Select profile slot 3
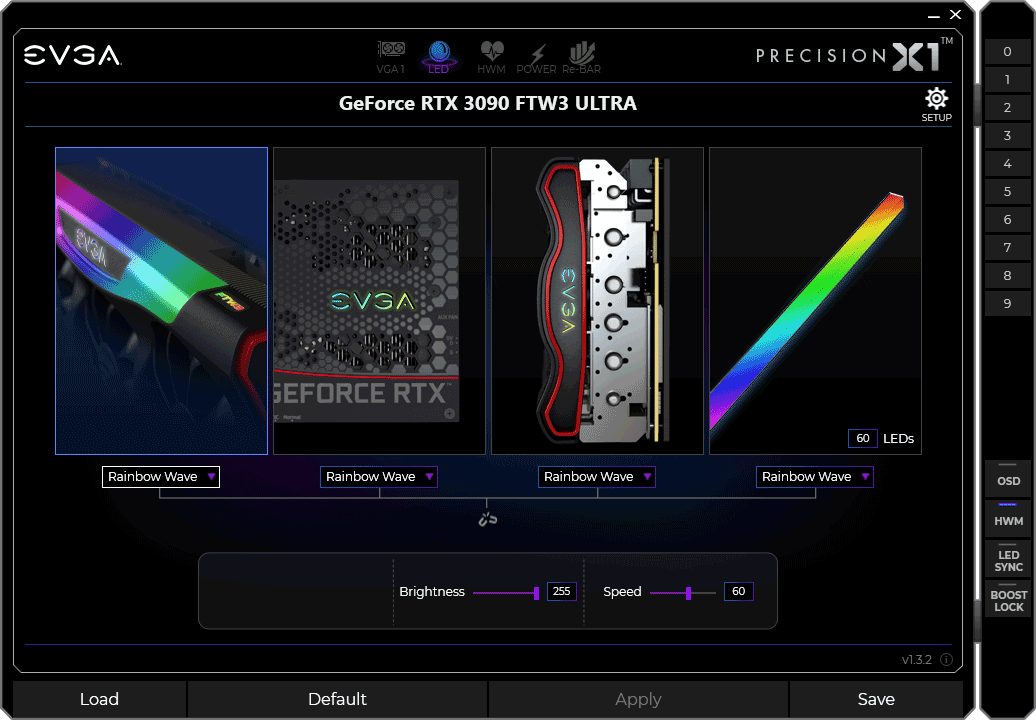1036x720 pixels. [1007, 136]
